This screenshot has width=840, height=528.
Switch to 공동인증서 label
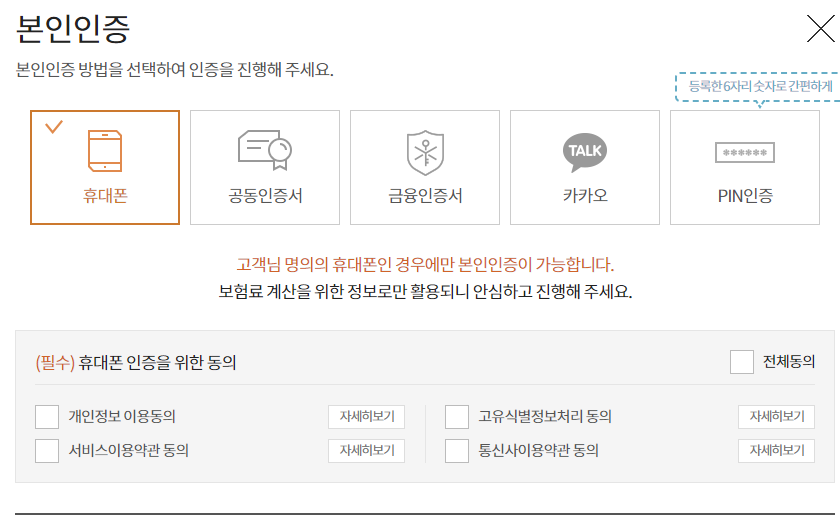pos(265,195)
